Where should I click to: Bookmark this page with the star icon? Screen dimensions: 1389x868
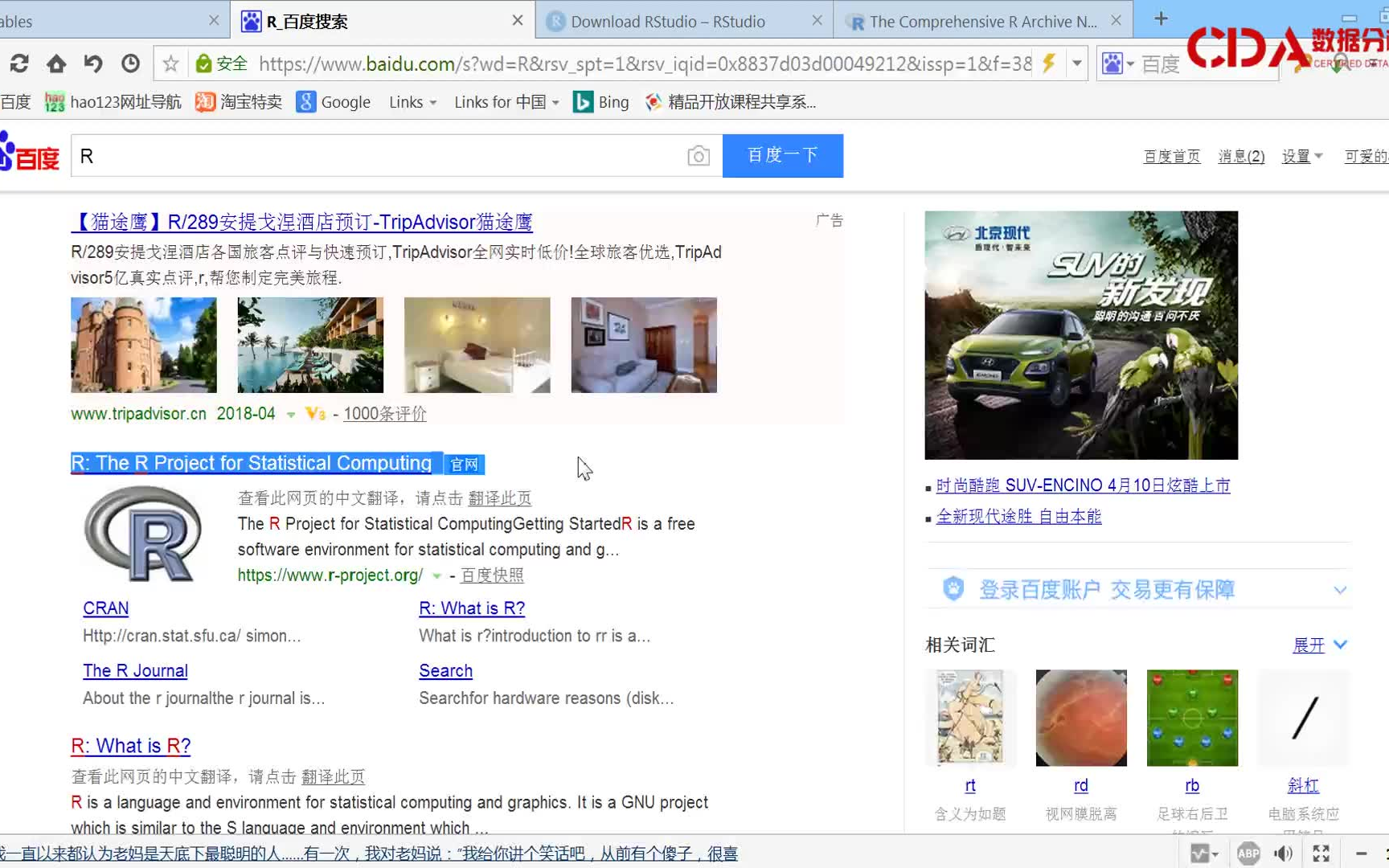pos(170,63)
